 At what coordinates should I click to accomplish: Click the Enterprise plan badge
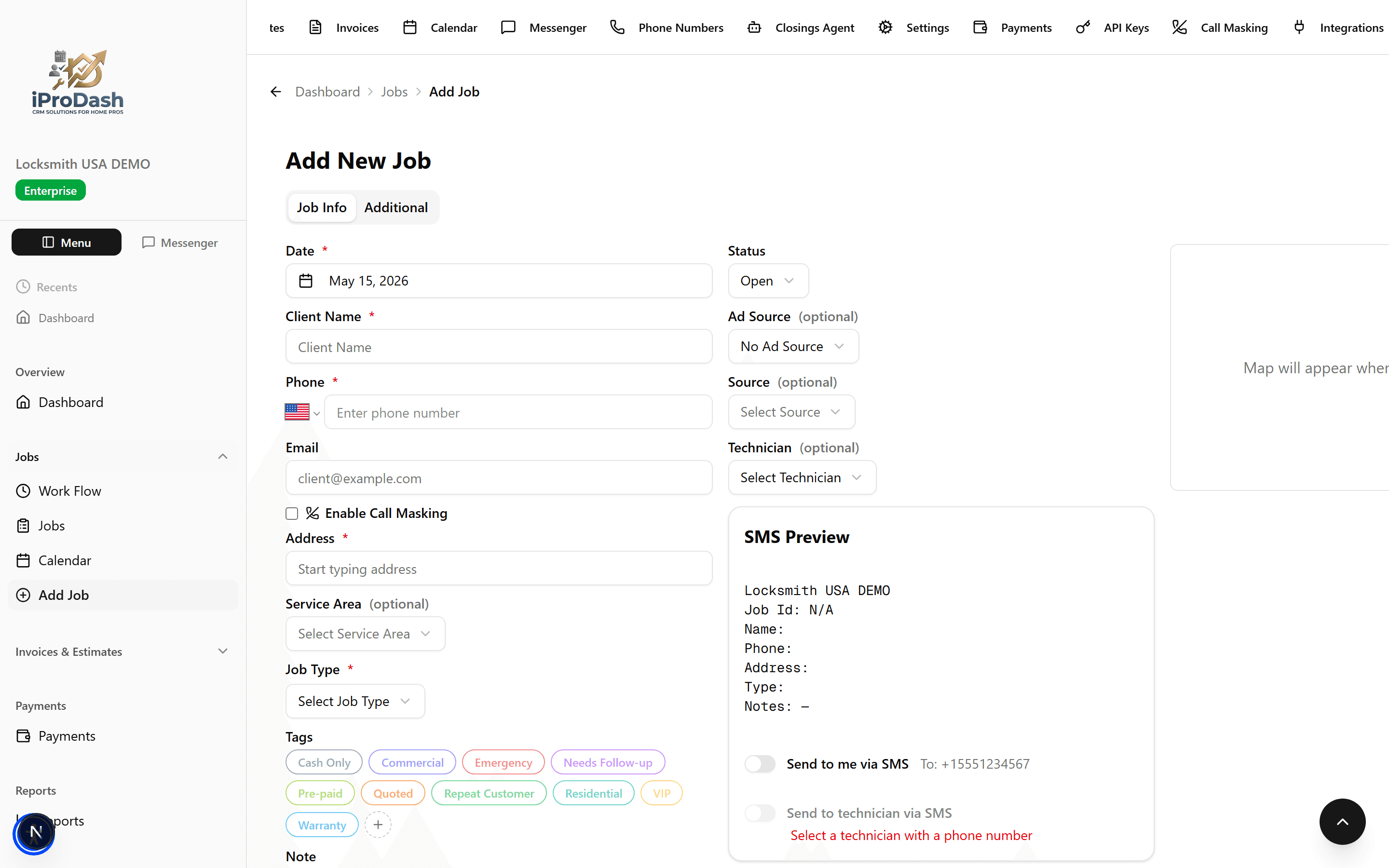(x=51, y=190)
